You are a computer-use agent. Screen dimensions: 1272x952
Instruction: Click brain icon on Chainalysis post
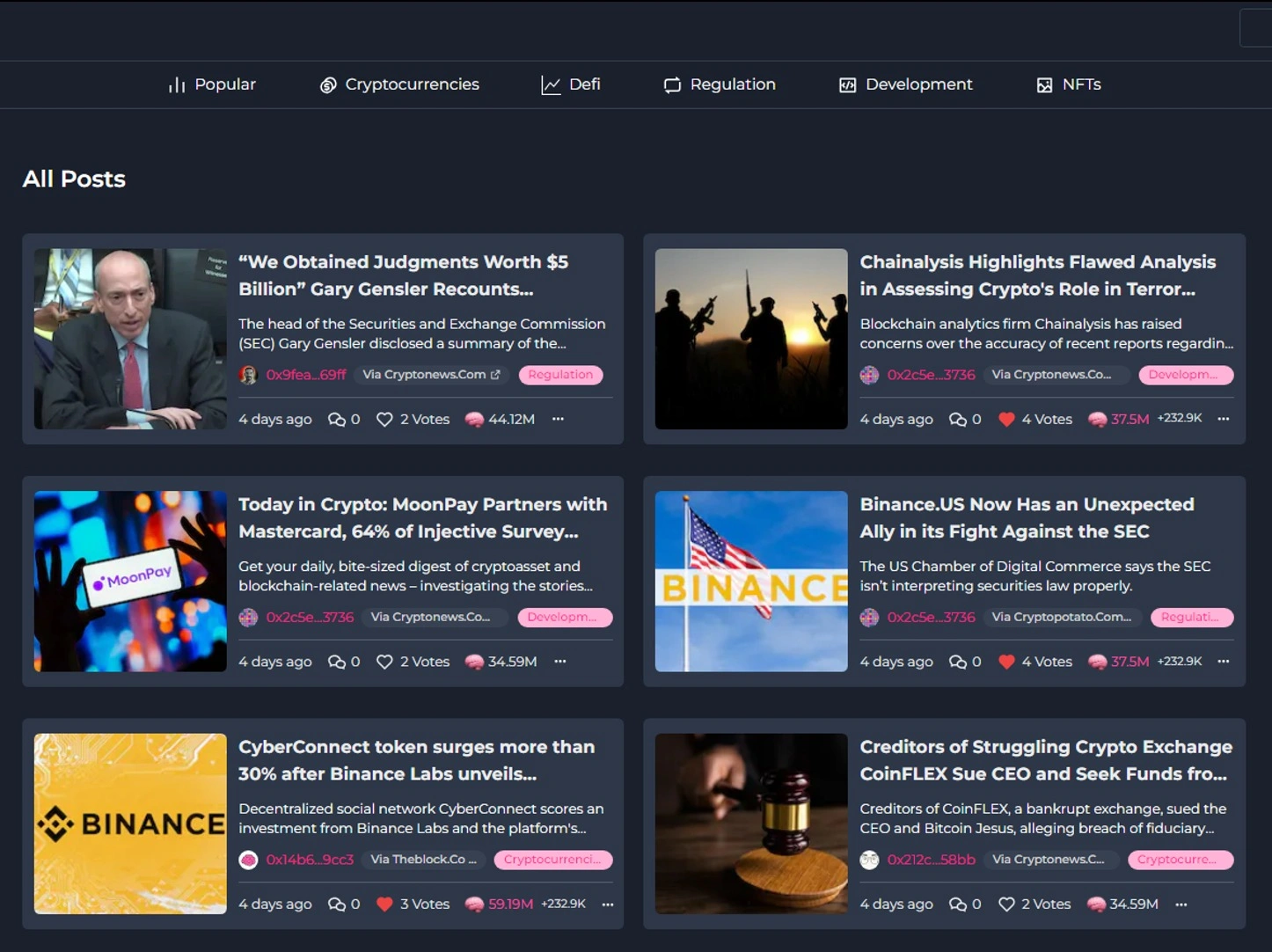click(x=1097, y=420)
